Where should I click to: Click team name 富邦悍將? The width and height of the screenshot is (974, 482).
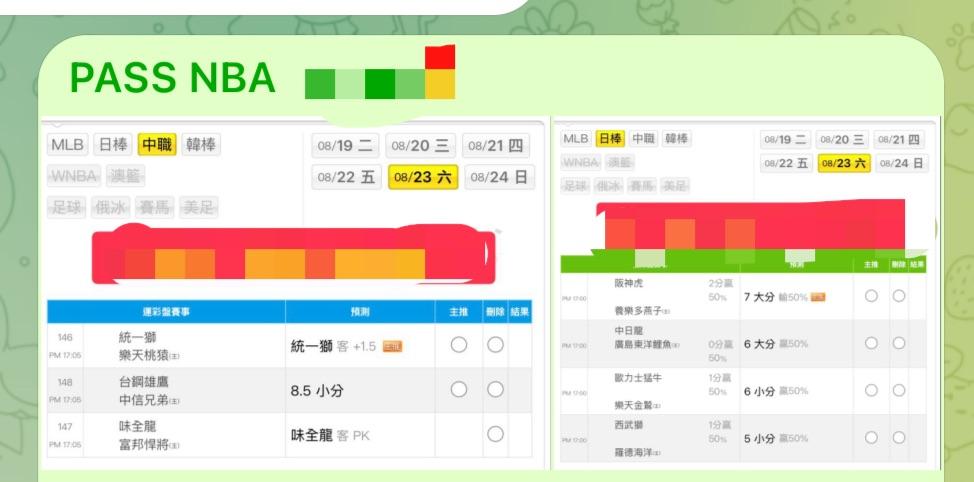pos(143,445)
